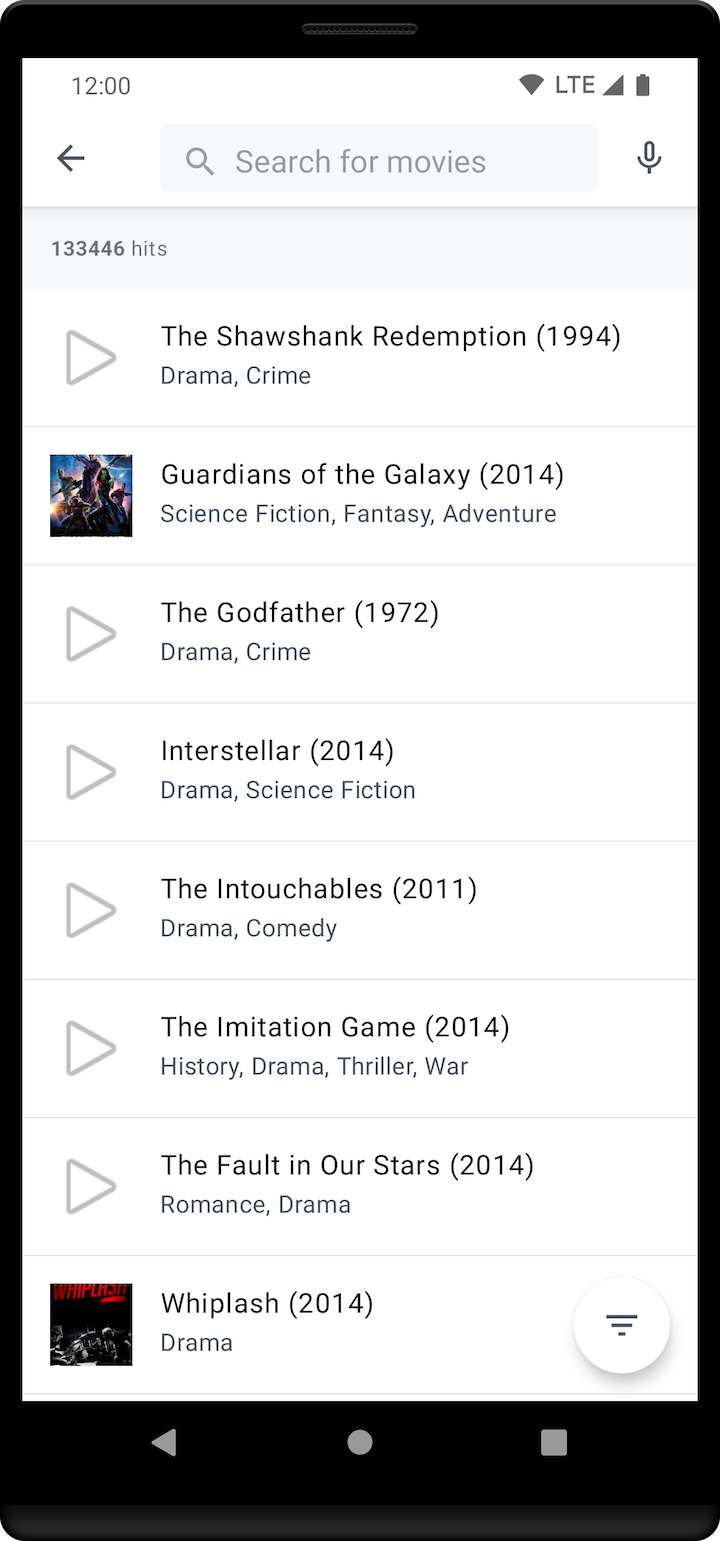
Task: Select Whiplash (2014) title
Action: coord(267,1304)
